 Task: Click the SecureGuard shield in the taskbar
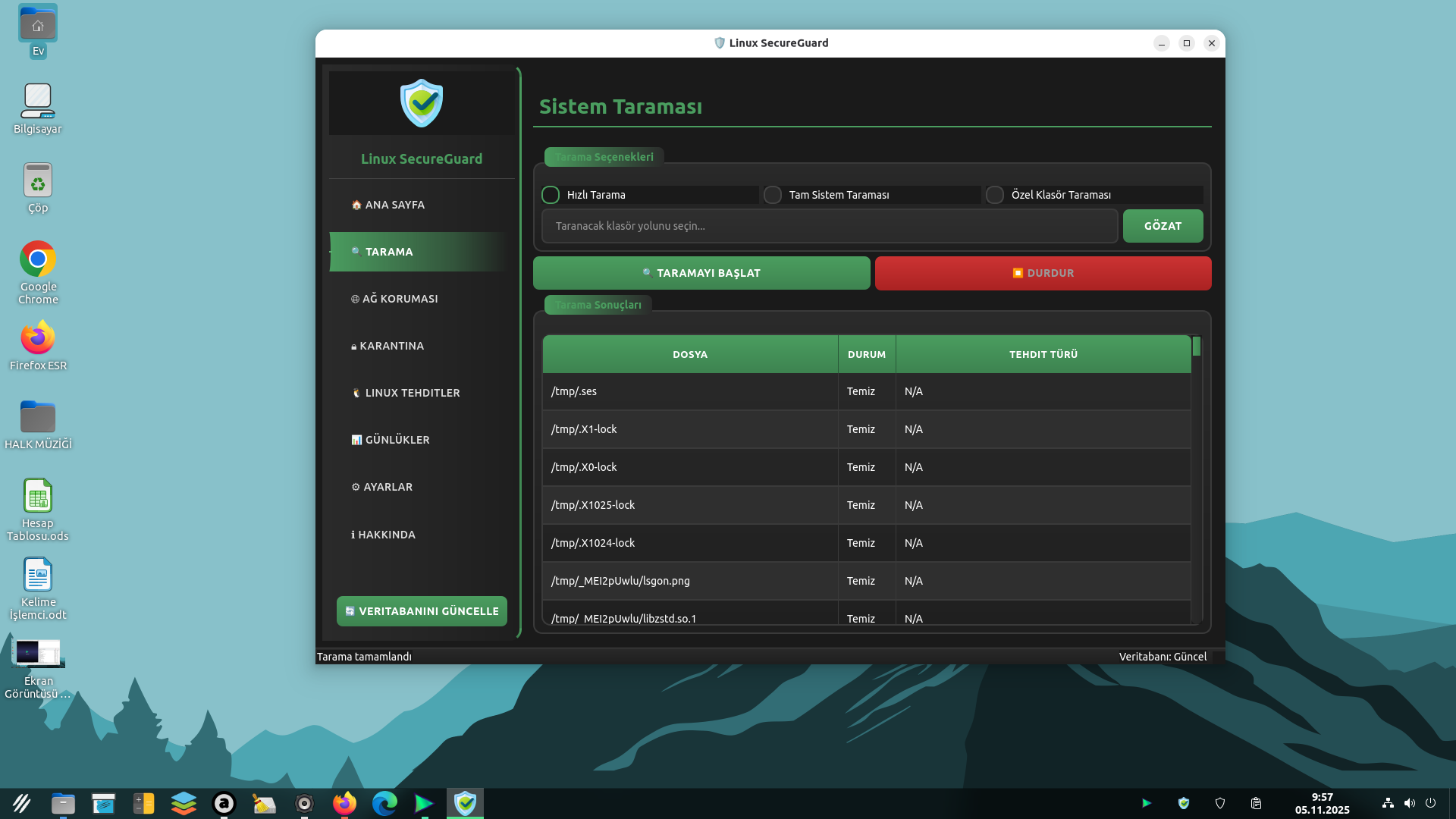(465, 803)
